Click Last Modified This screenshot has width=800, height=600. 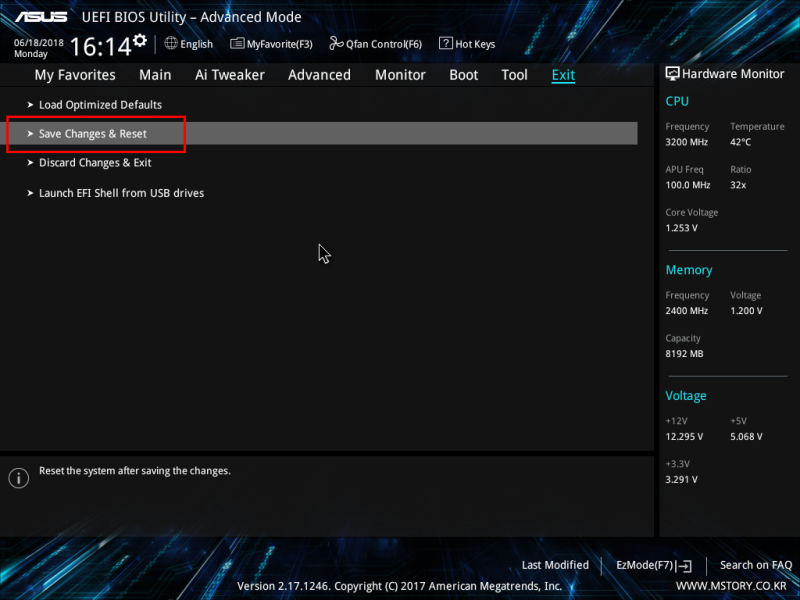[x=555, y=565]
